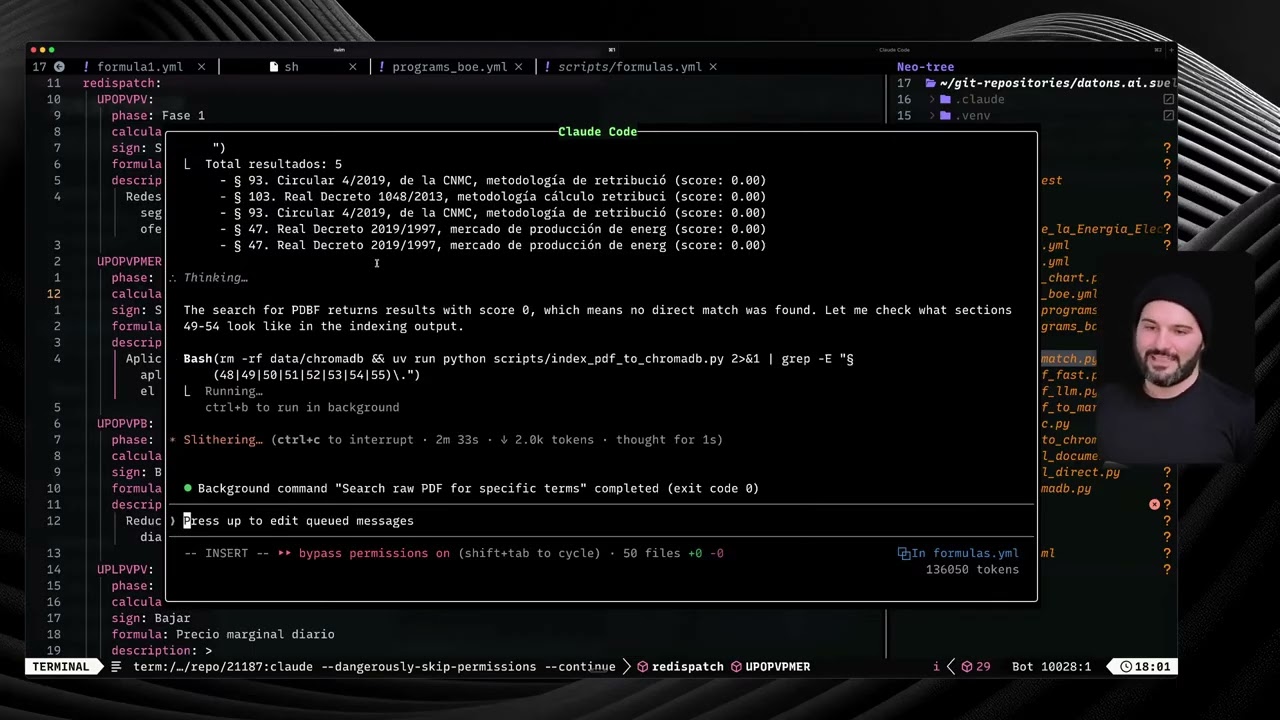Click the 'Total resultados: 5' line
1280x720 pixels.
273,164
